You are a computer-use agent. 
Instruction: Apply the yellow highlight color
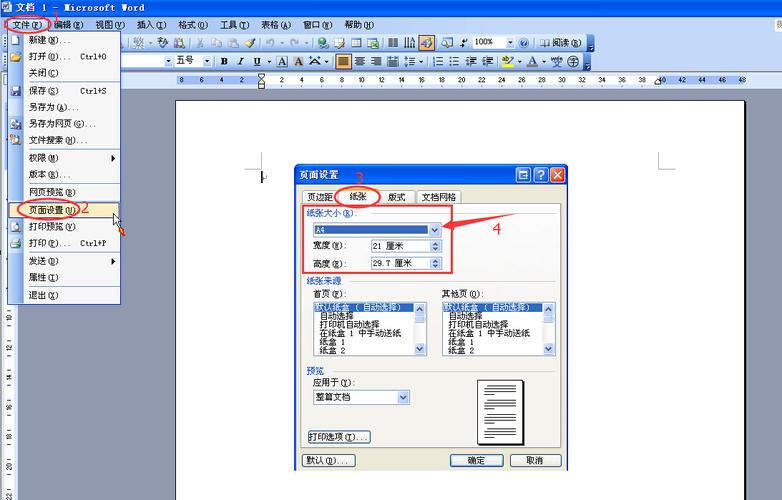pyautogui.click(x=508, y=61)
